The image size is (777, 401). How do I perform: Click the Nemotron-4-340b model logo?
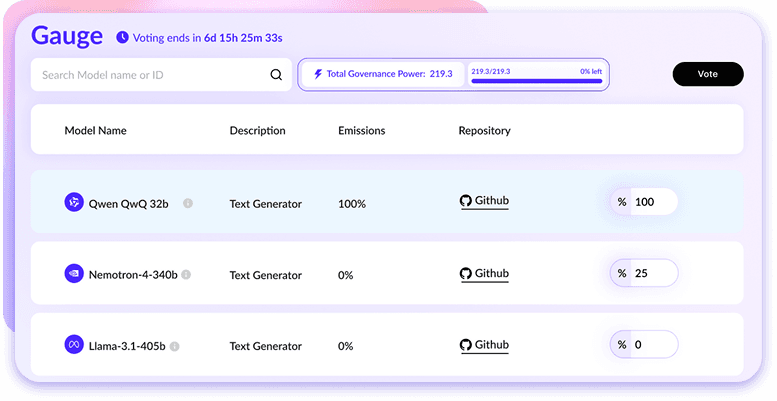(72, 274)
